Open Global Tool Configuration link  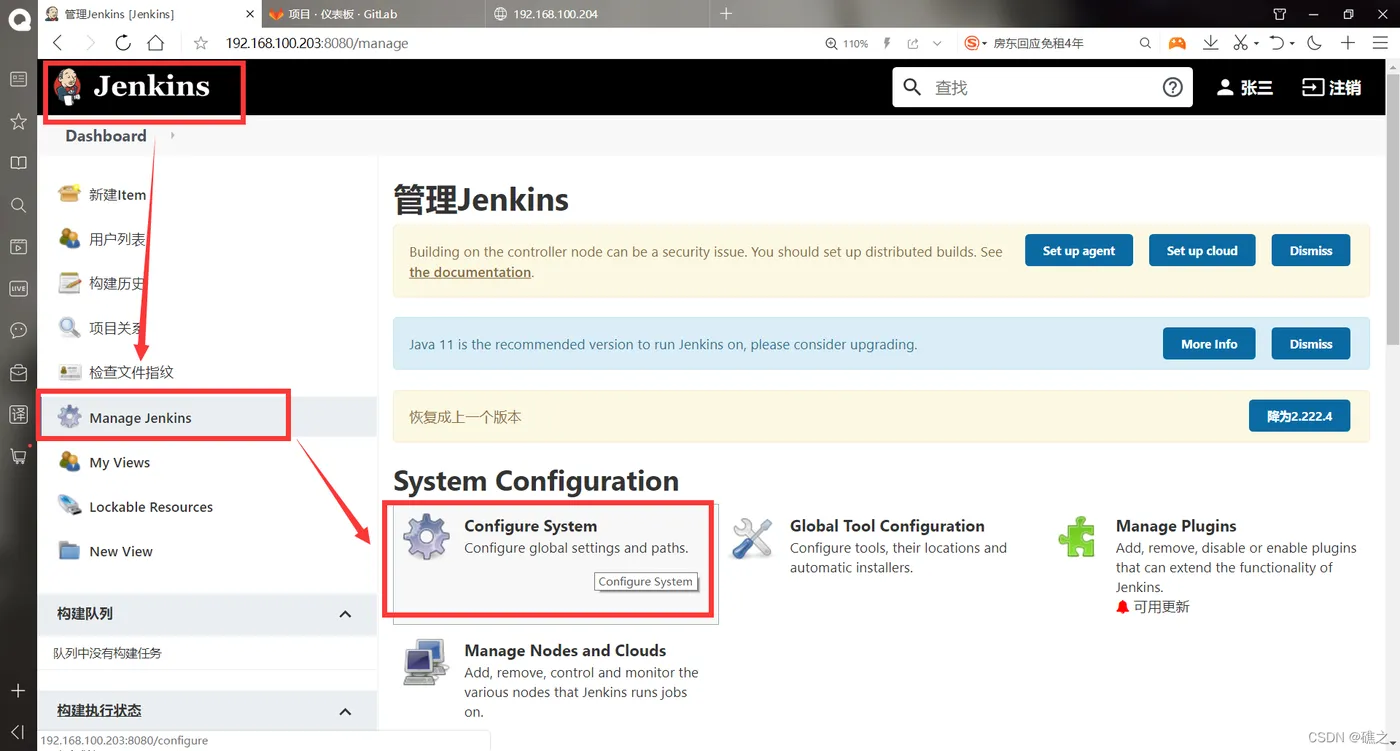(887, 526)
